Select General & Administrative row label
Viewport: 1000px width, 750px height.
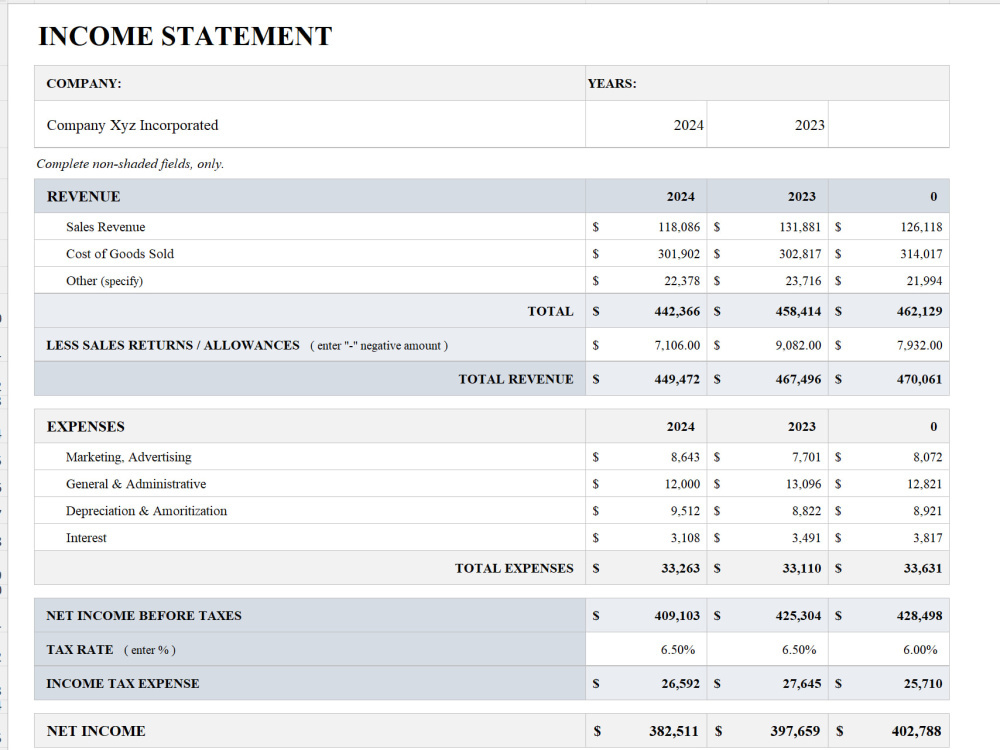tap(136, 484)
